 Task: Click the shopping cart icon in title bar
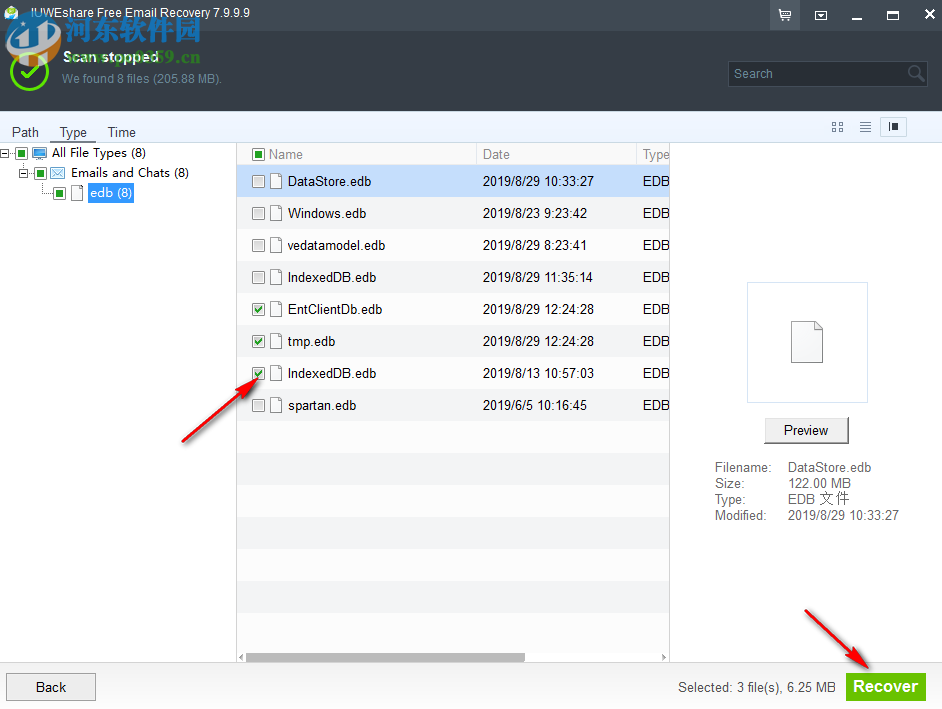(x=784, y=15)
